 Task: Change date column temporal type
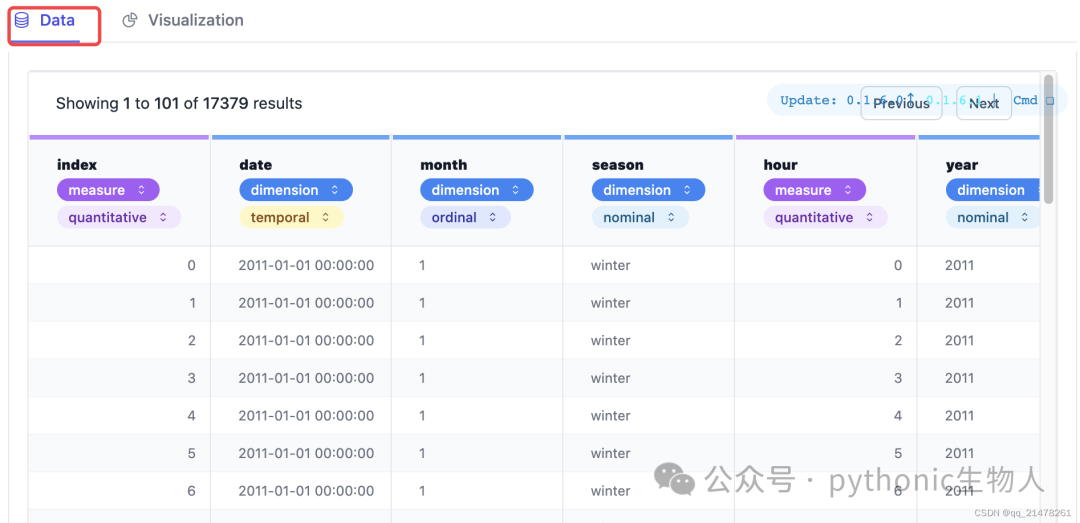tap(291, 217)
